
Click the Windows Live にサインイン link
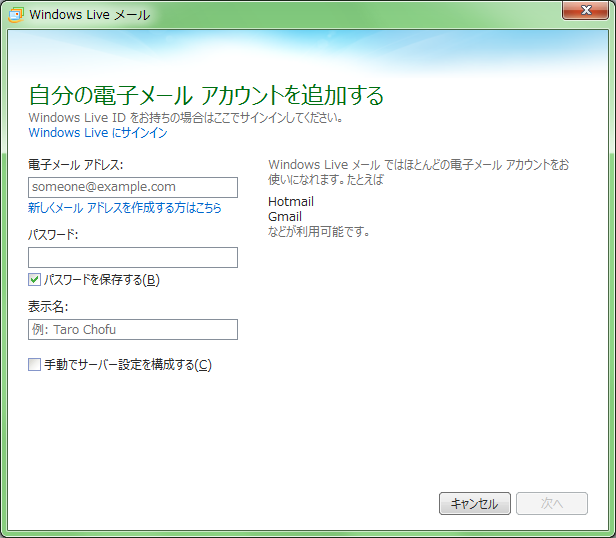tap(98, 133)
